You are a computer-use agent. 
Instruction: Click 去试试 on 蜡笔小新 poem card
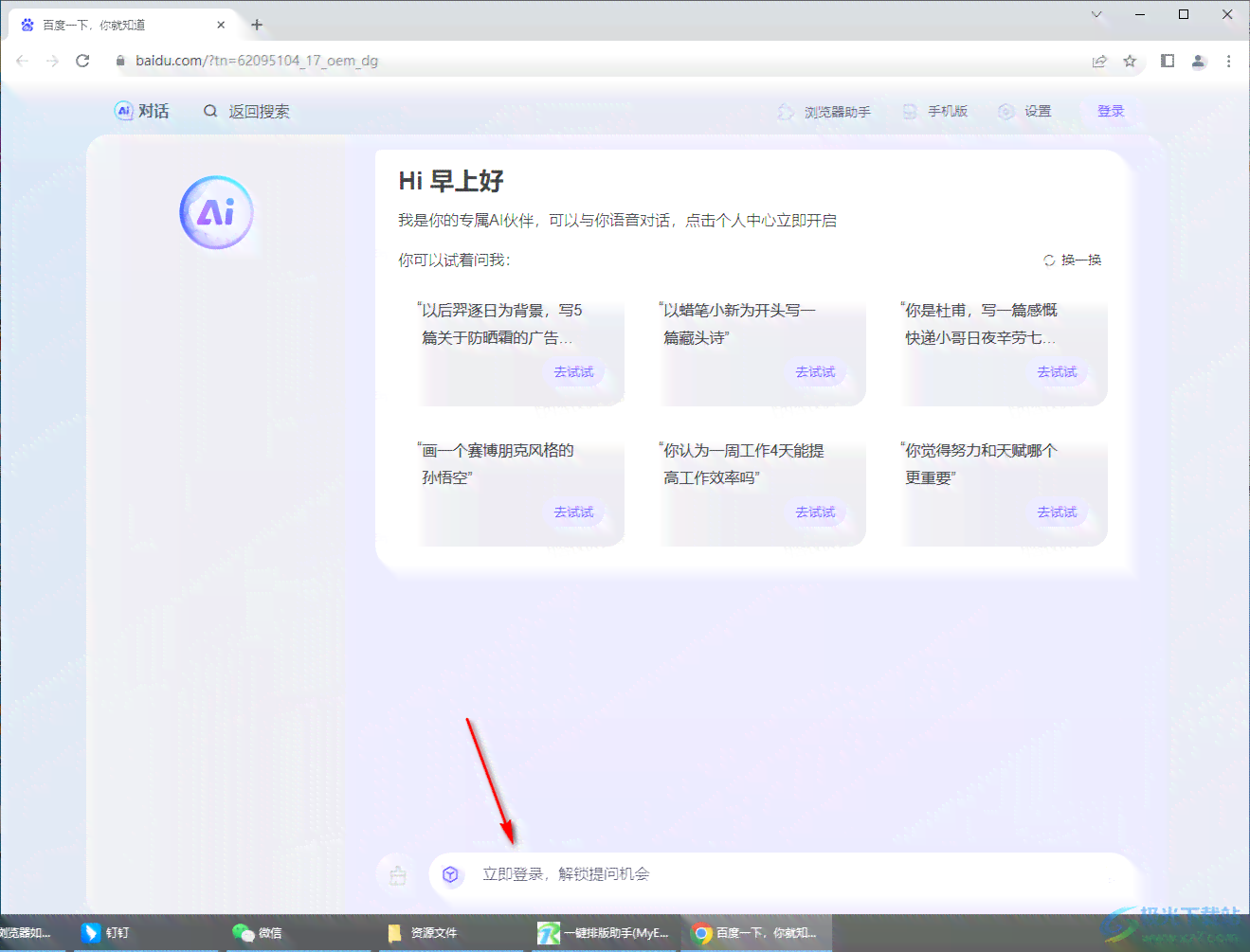tap(815, 372)
